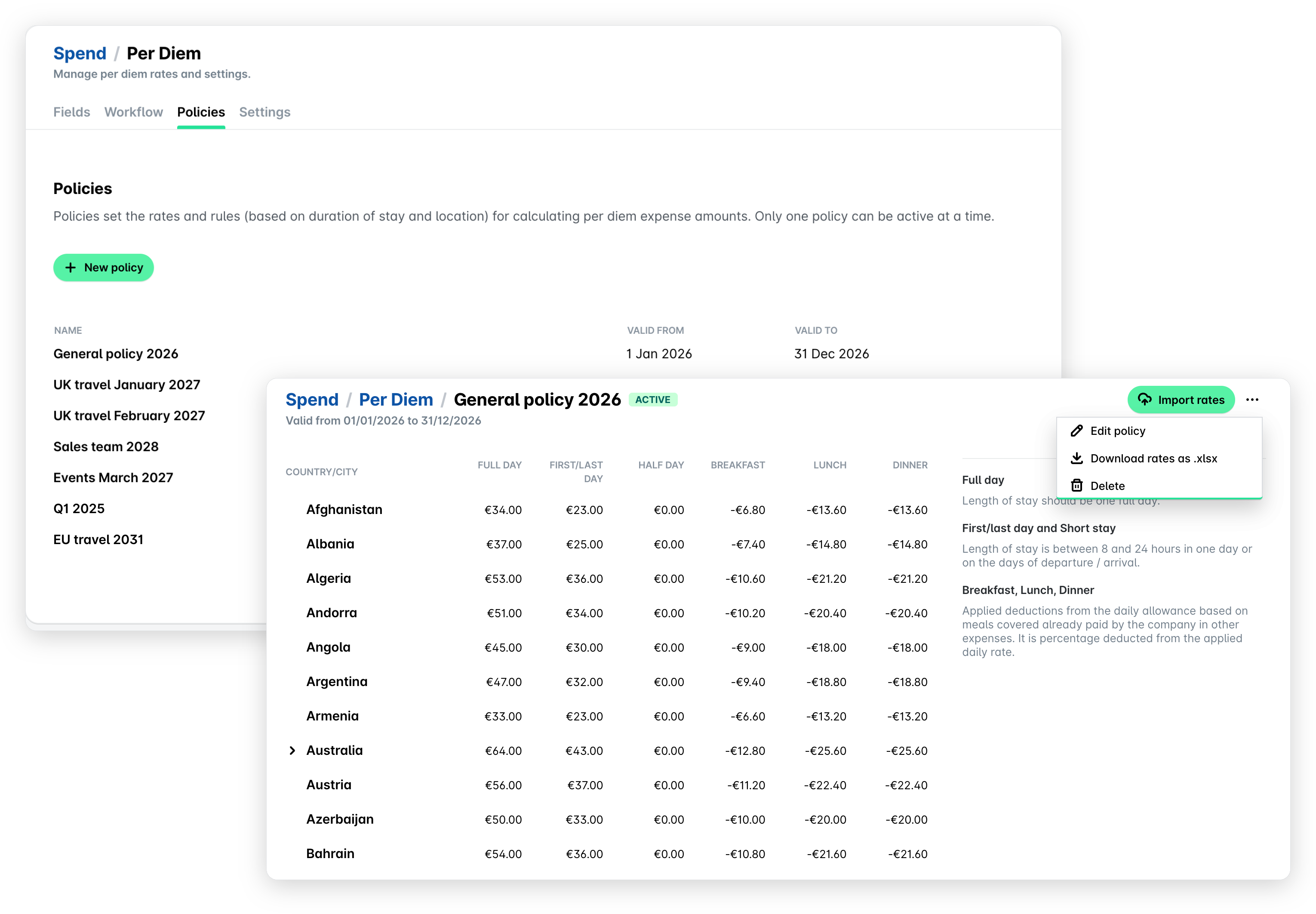Click the pencil icon beside Edit policy

(1076, 431)
